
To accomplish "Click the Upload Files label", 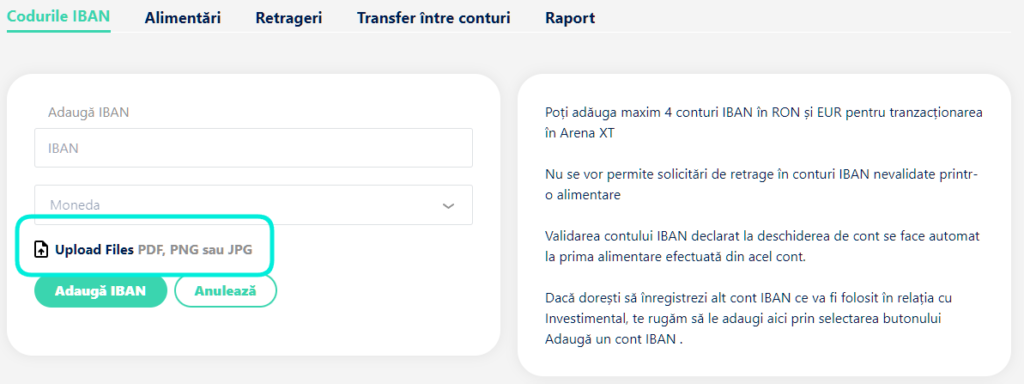I will 95,249.
